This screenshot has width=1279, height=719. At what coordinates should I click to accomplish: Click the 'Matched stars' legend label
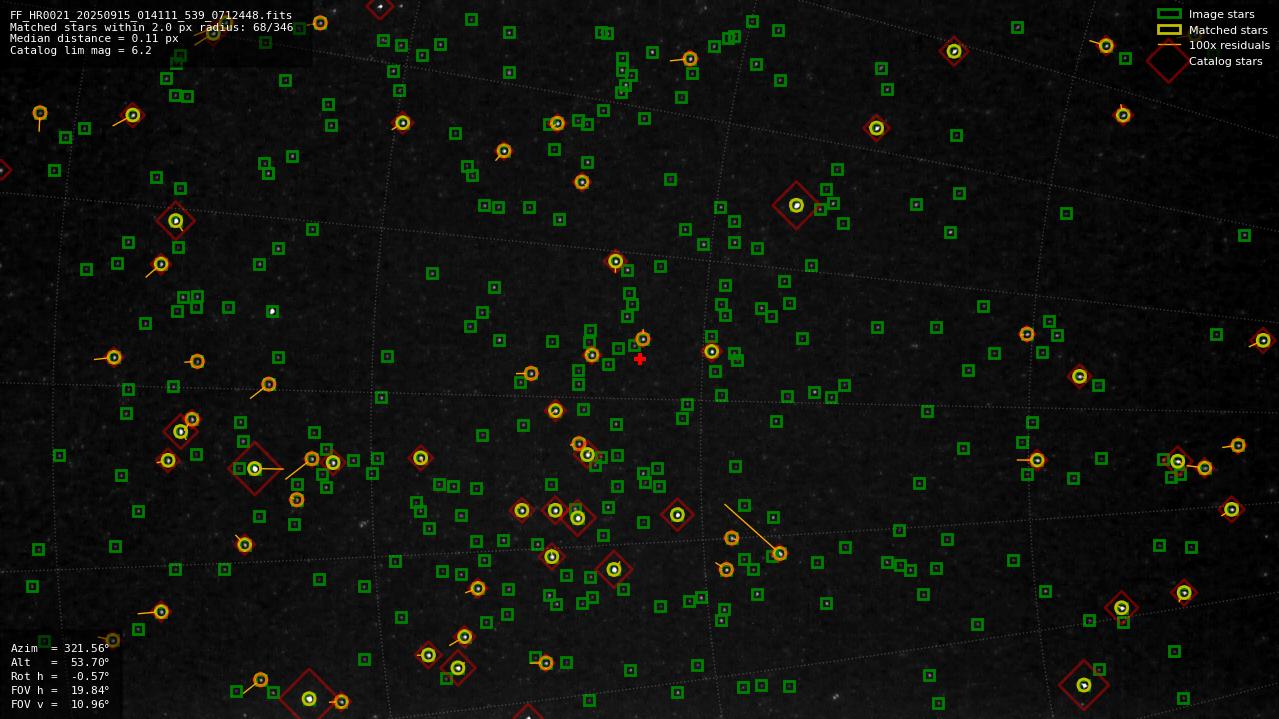pos(1228,30)
